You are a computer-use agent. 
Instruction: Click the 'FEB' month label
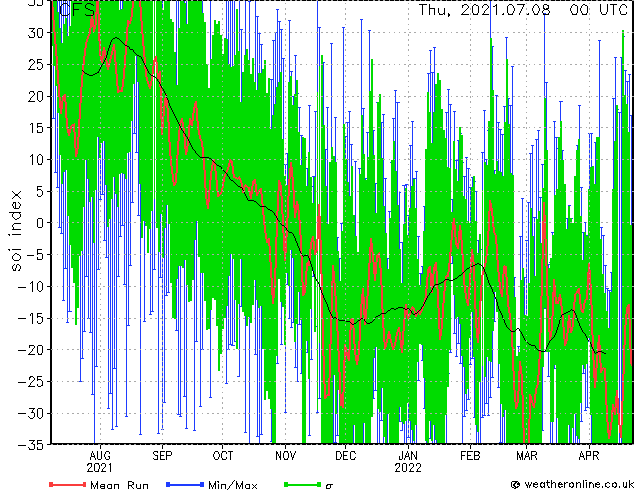(470, 456)
